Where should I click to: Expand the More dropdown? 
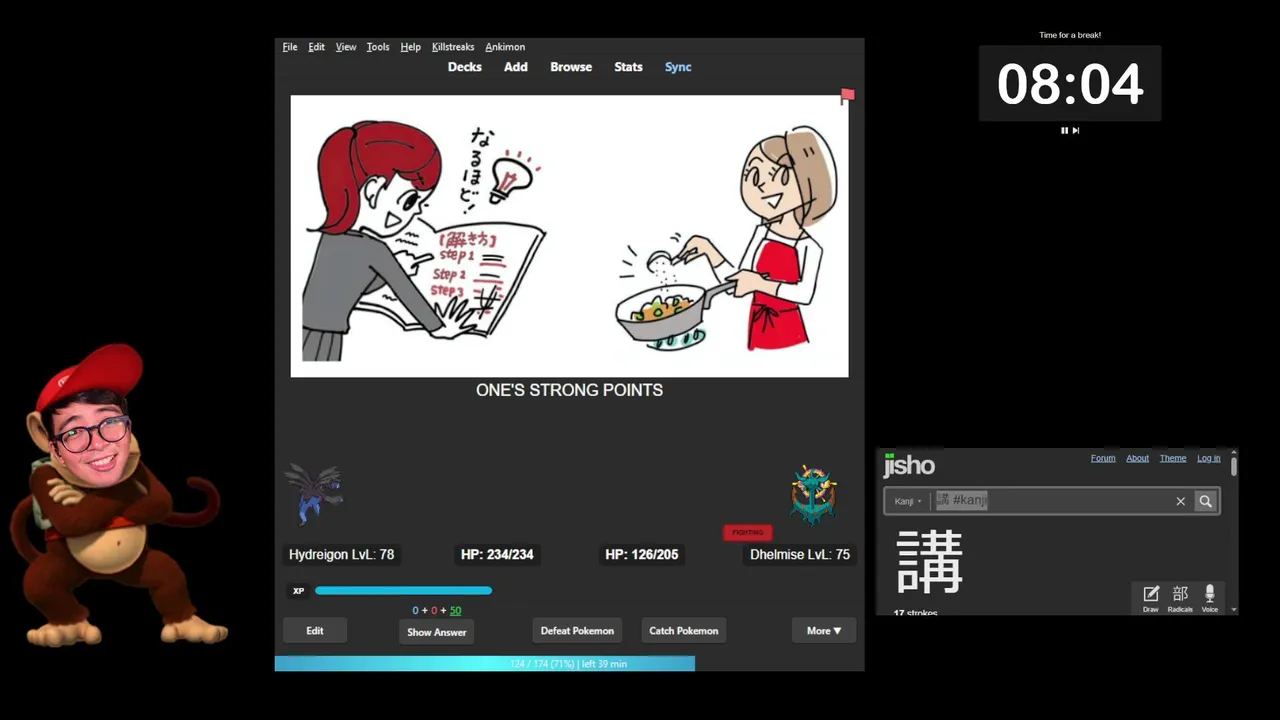pyautogui.click(x=824, y=631)
